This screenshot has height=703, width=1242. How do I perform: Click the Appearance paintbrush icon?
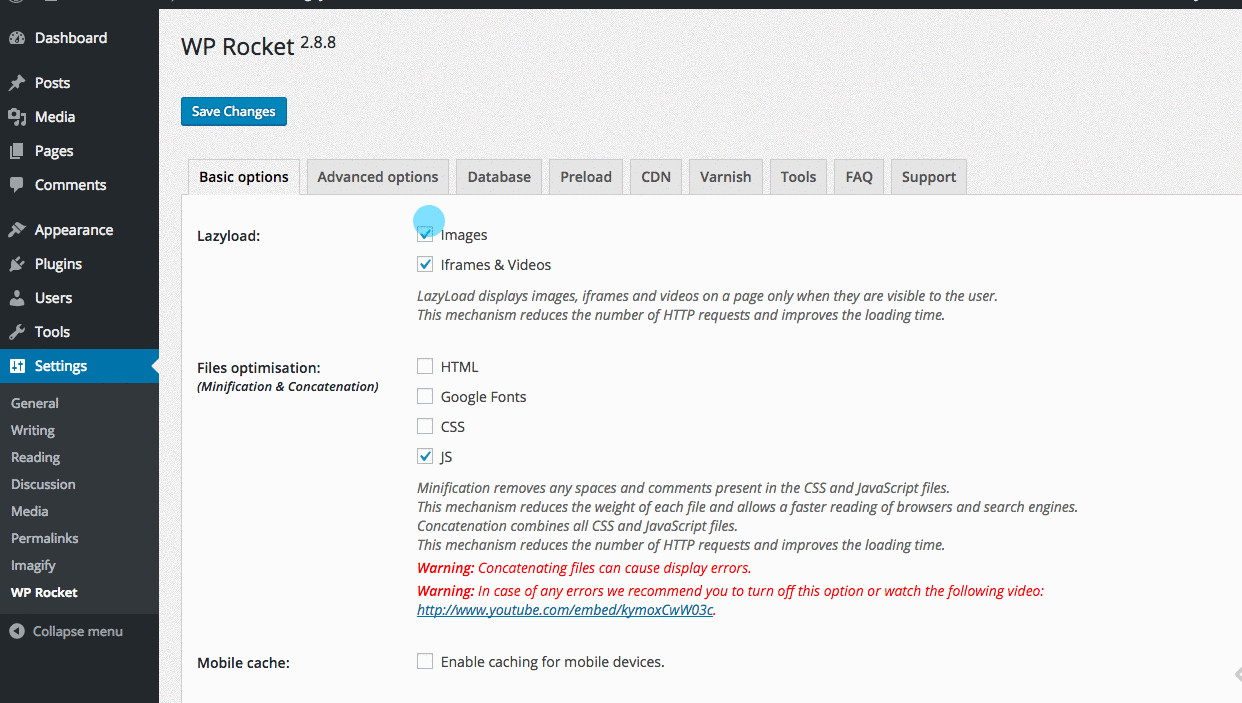point(17,230)
